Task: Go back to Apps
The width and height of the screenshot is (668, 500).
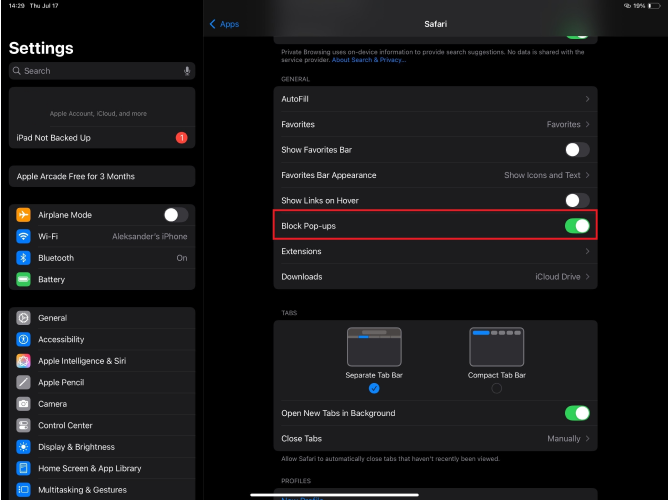Action: 224,24
